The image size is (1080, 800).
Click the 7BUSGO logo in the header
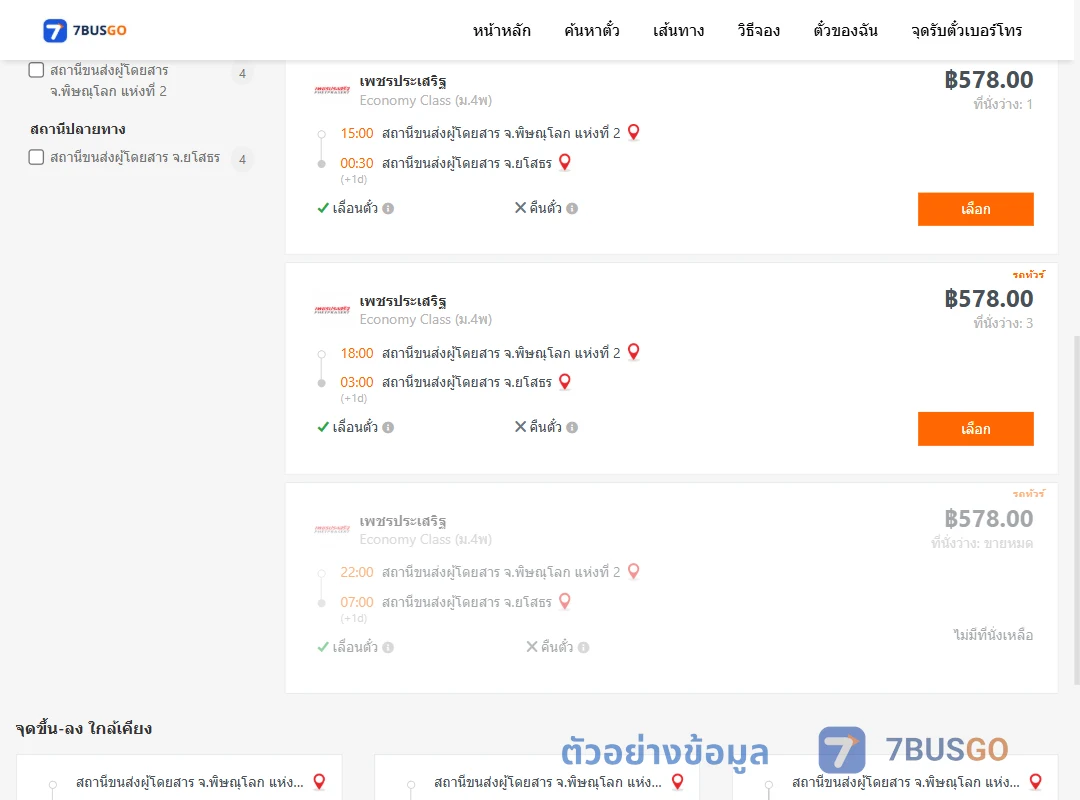[85, 30]
